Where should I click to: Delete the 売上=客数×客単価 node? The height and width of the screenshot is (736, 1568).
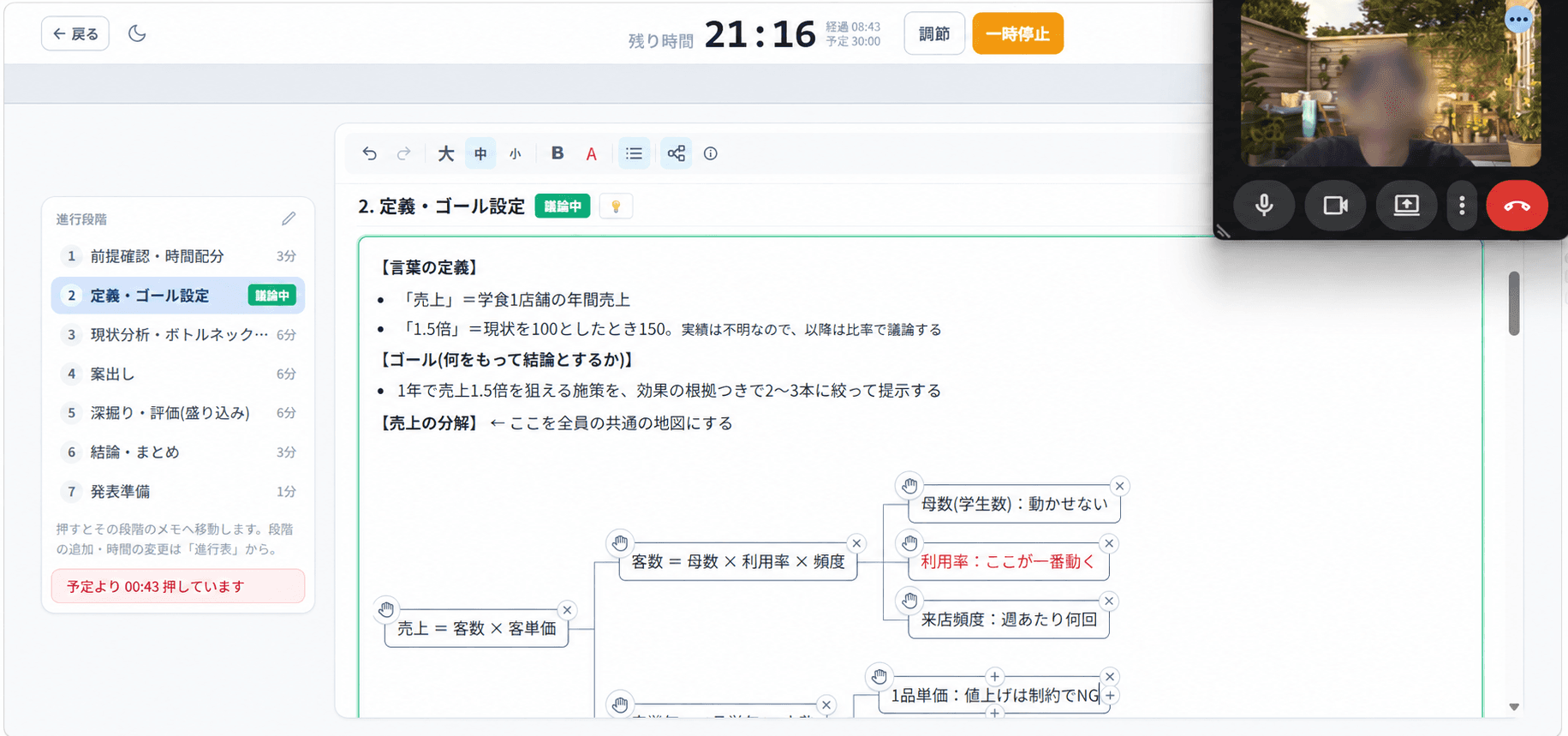coord(567,610)
